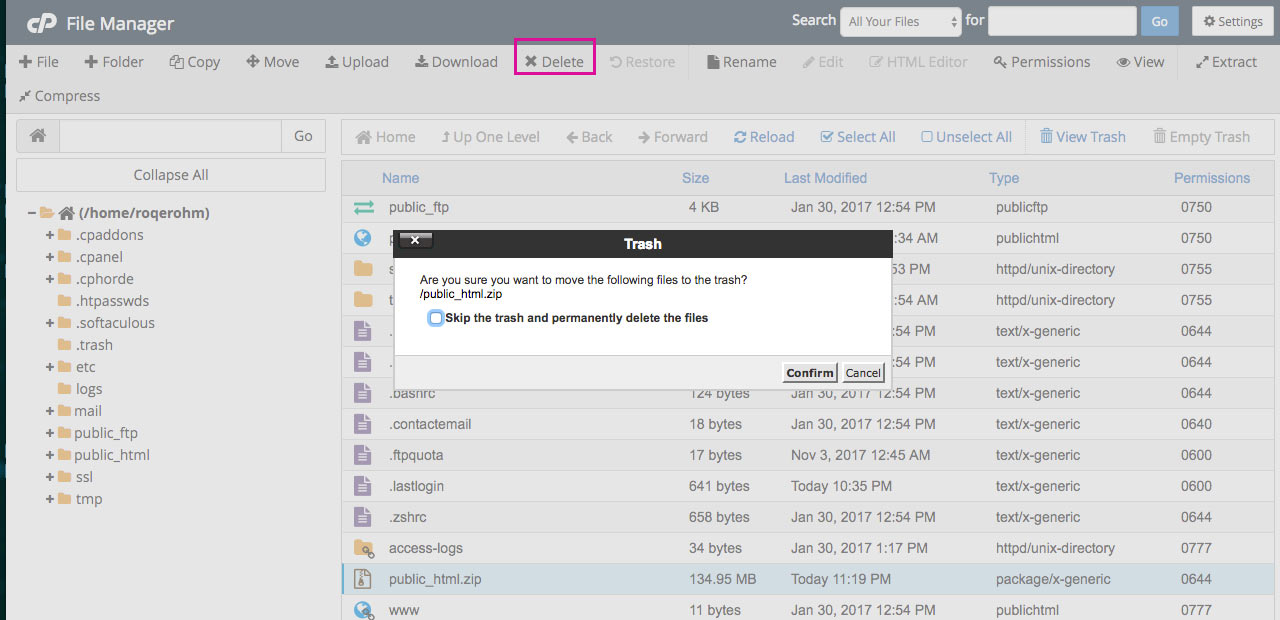
Task: Click Select All files
Action: coord(858,137)
